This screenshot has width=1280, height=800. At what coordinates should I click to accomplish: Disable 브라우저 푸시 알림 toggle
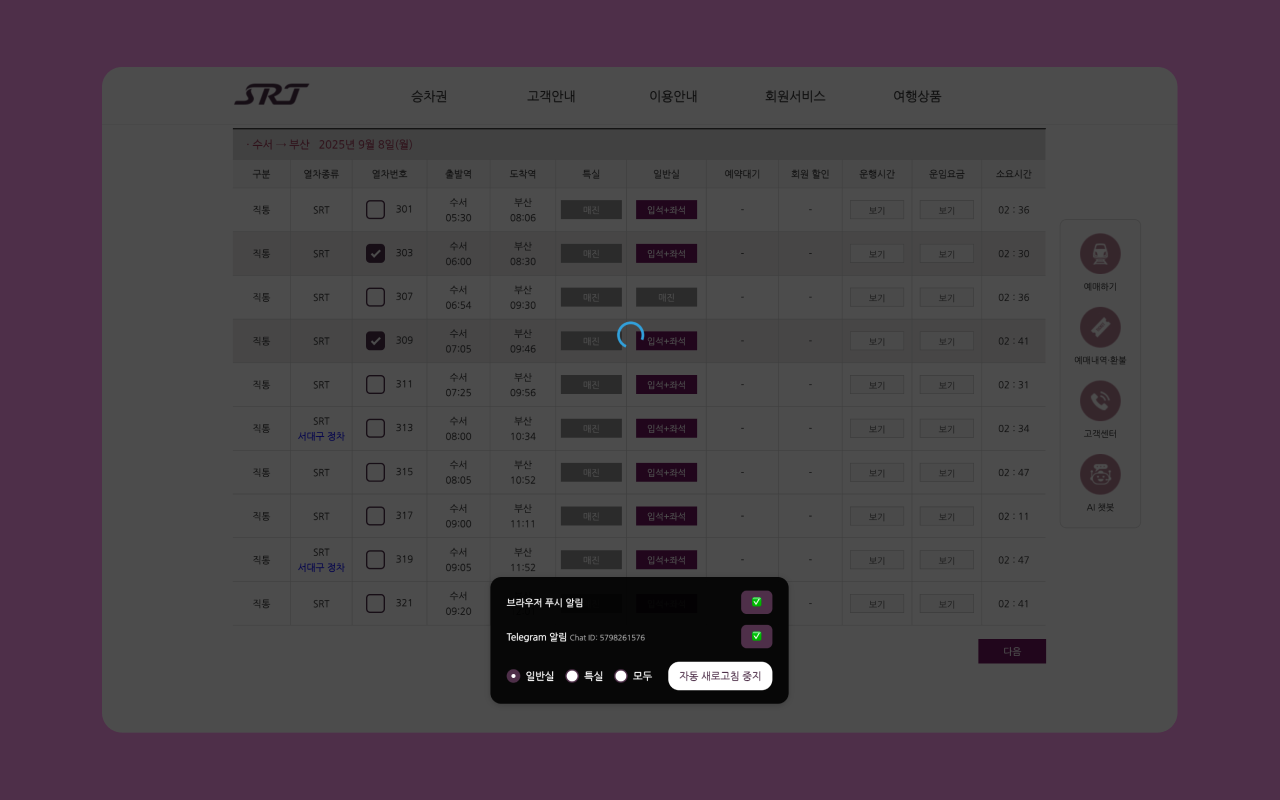pos(757,602)
